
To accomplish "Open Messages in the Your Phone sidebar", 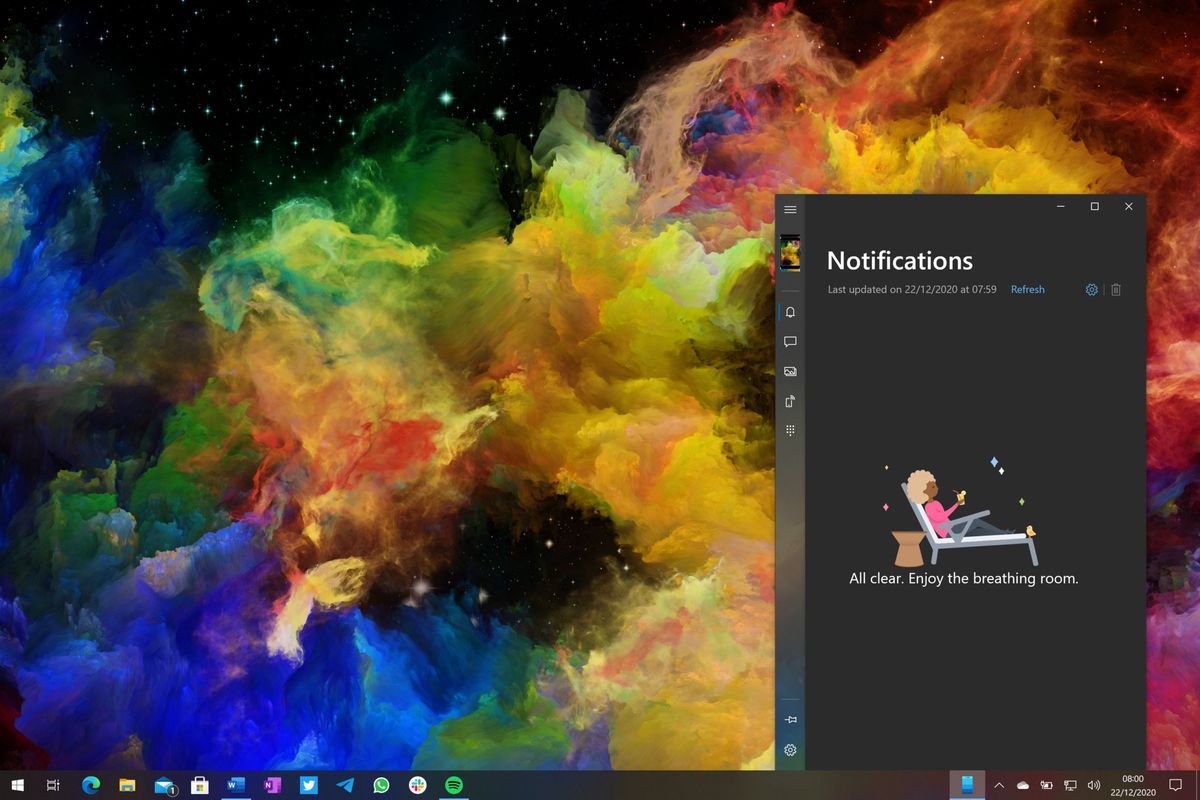I will point(790,341).
